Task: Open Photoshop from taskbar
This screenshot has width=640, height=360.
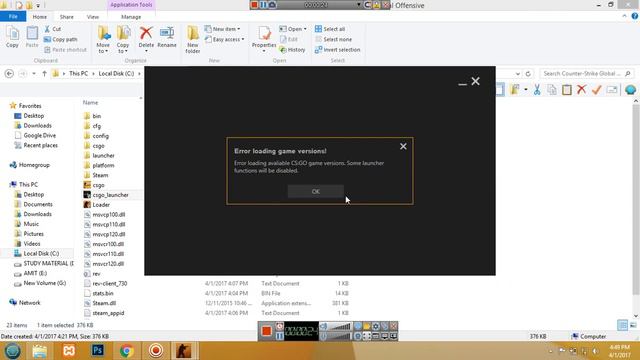Action: (x=98, y=351)
